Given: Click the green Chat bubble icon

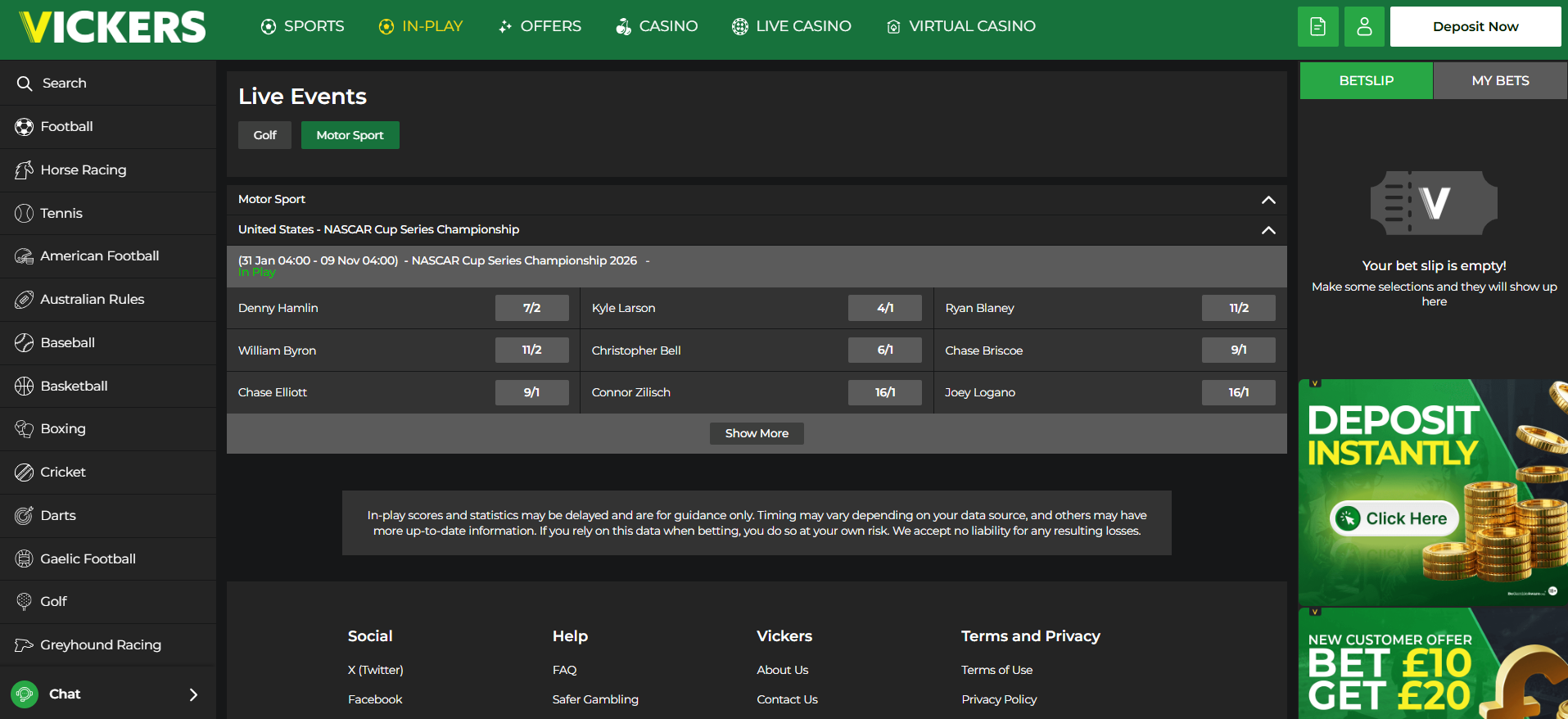Looking at the screenshot, I should (x=25, y=694).
